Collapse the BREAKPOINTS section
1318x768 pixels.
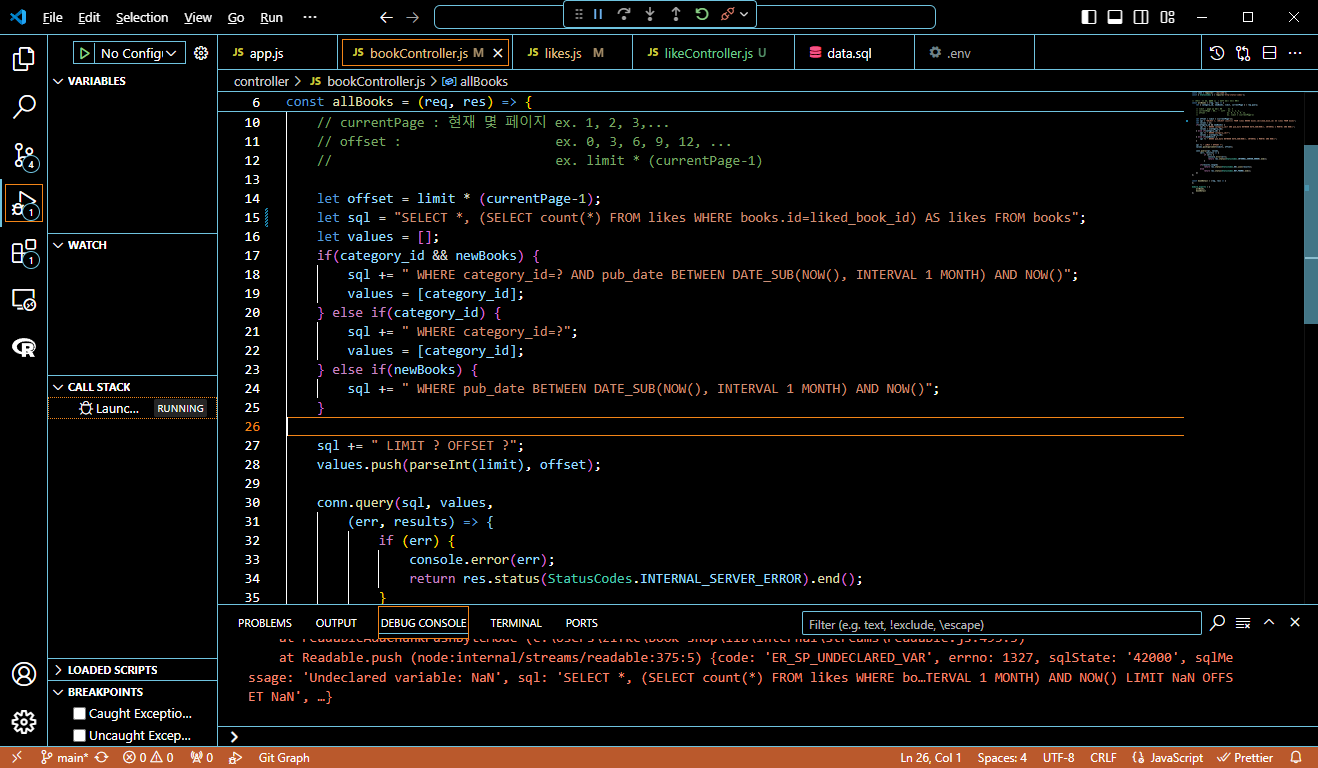click(x=133, y=692)
